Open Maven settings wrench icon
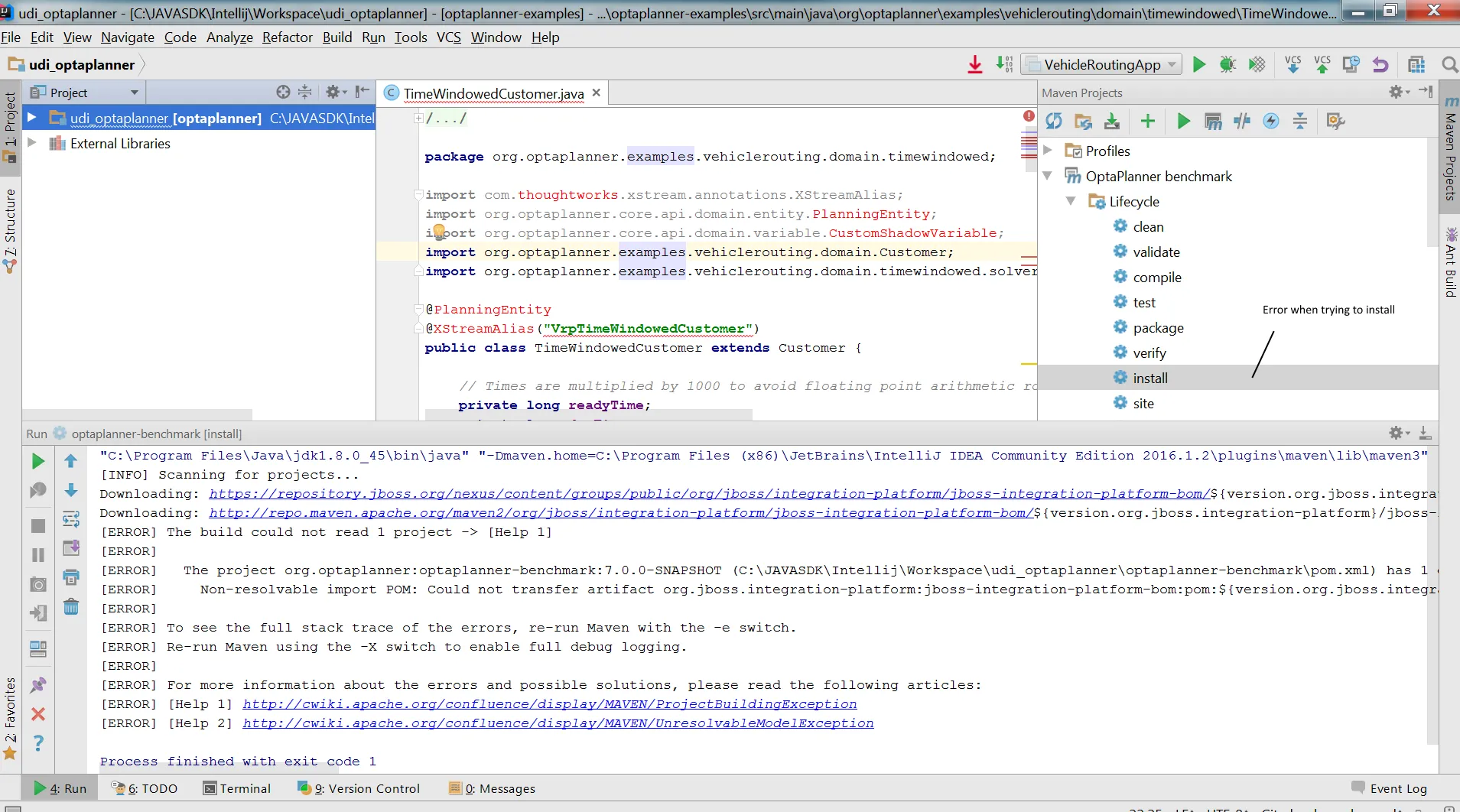 (x=1335, y=121)
